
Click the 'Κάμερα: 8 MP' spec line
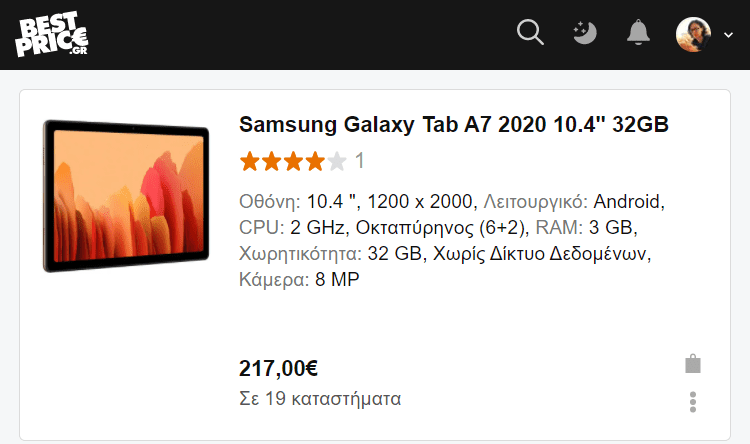pos(299,279)
